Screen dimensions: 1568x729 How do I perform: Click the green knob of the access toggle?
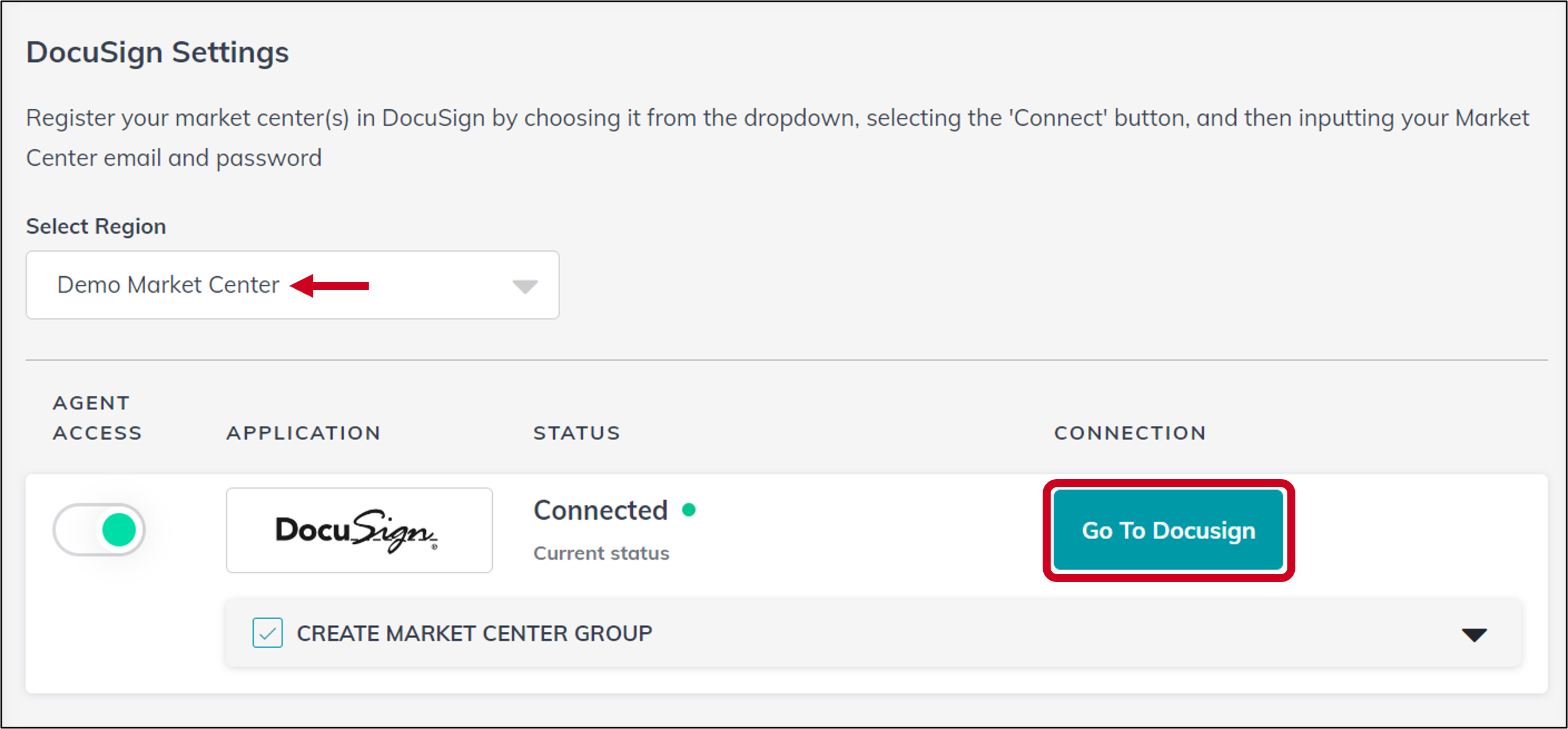[x=119, y=530]
